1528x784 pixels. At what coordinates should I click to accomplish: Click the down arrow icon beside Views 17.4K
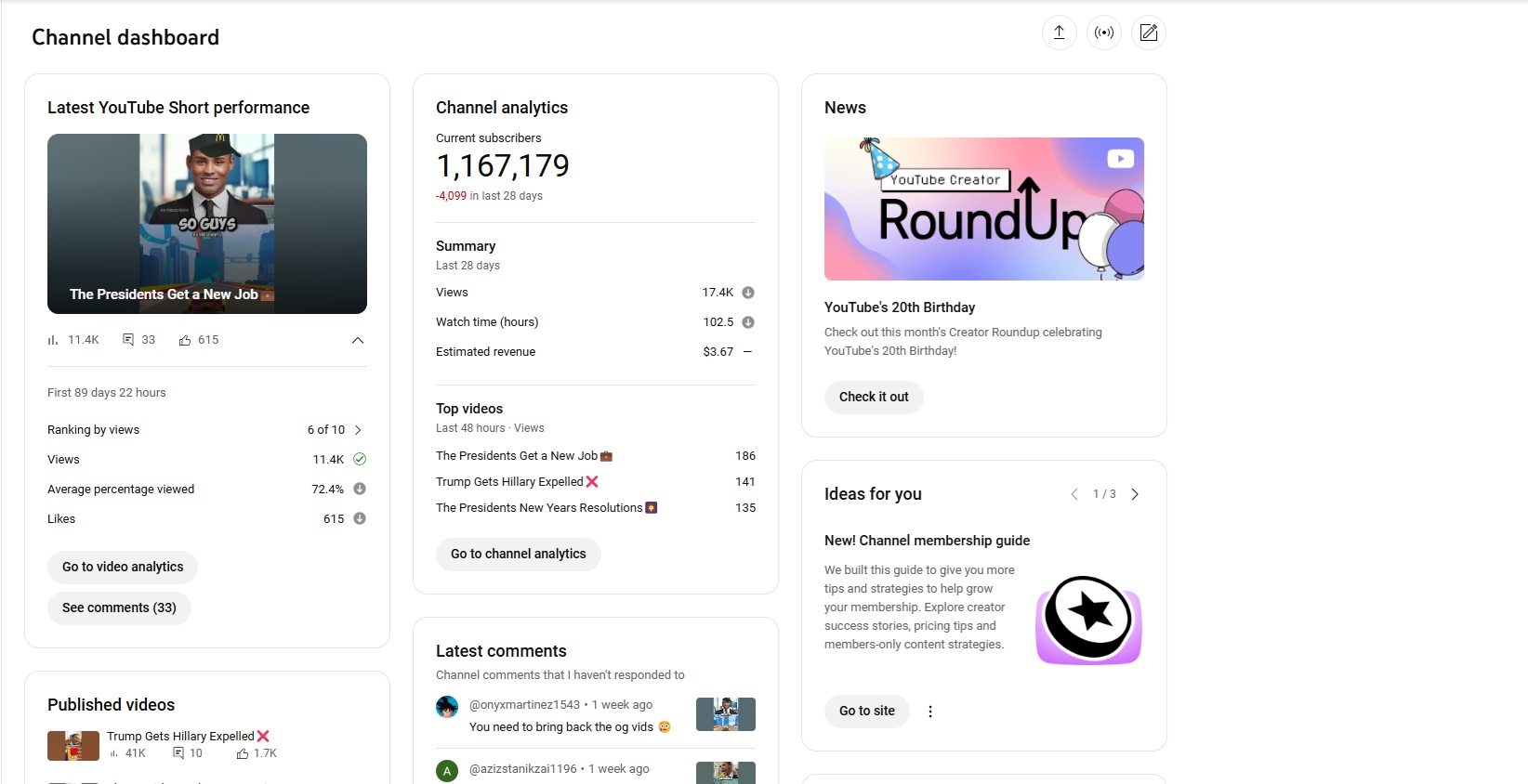pos(748,293)
